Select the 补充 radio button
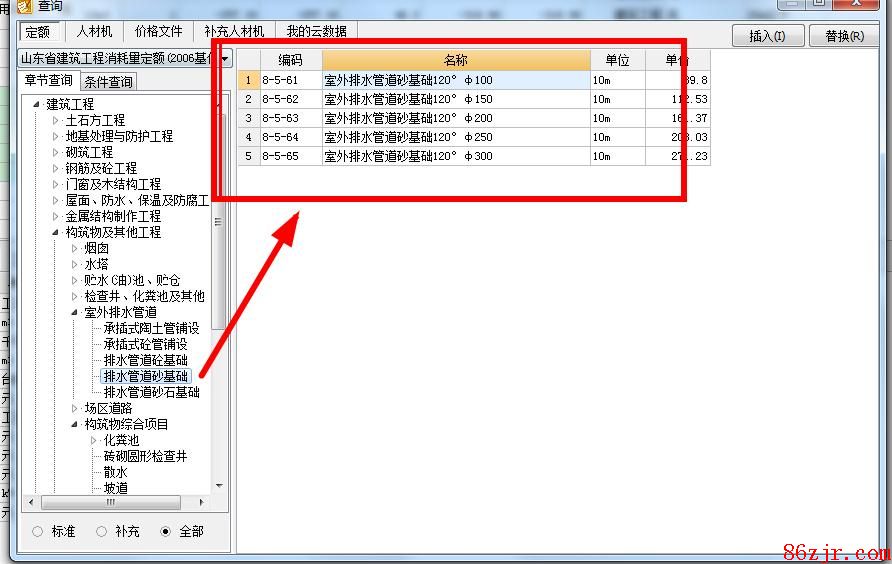This screenshot has height=564, width=892. [x=102, y=532]
